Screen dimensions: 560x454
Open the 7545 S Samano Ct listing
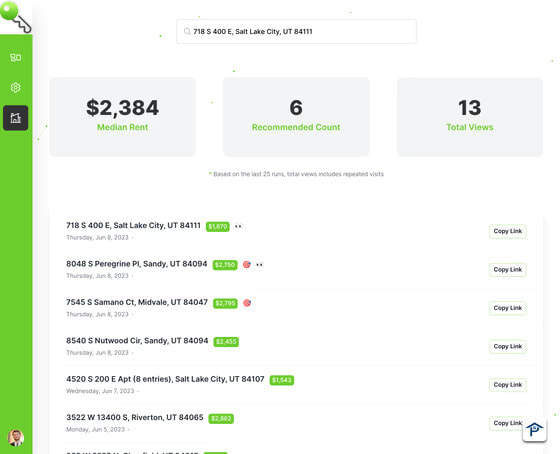[137, 302]
